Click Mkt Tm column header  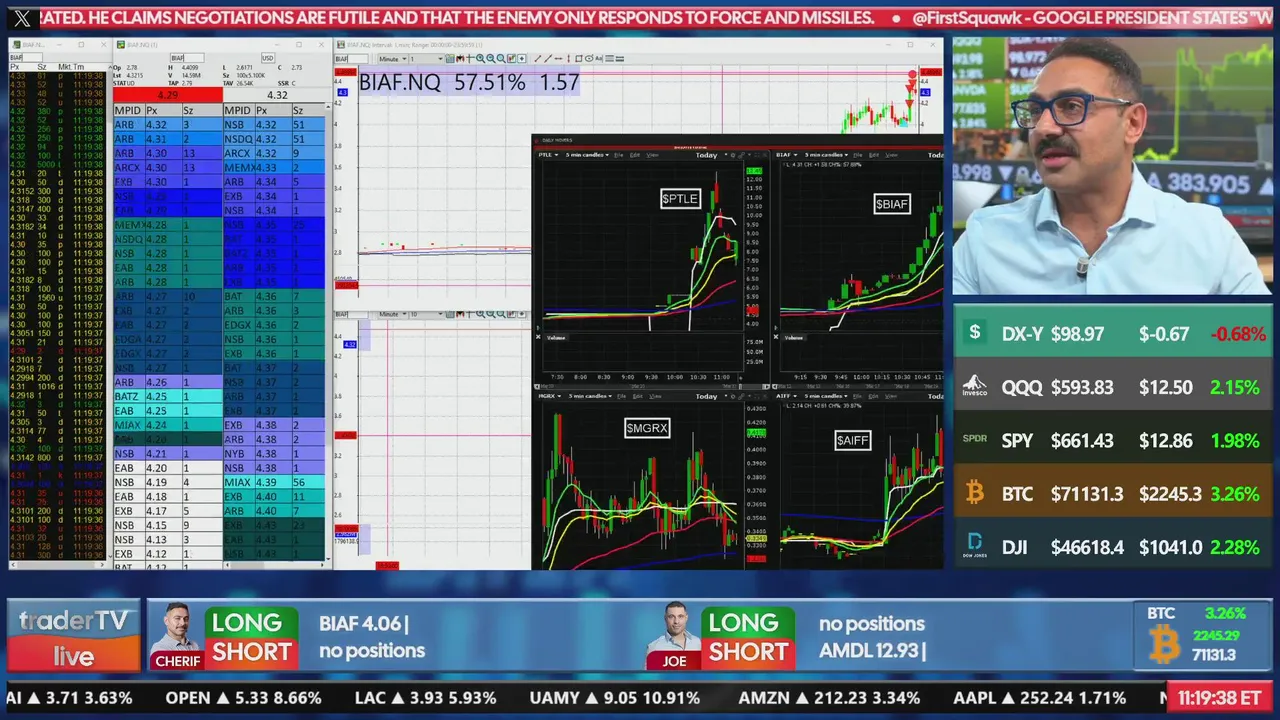coord(71,67)
